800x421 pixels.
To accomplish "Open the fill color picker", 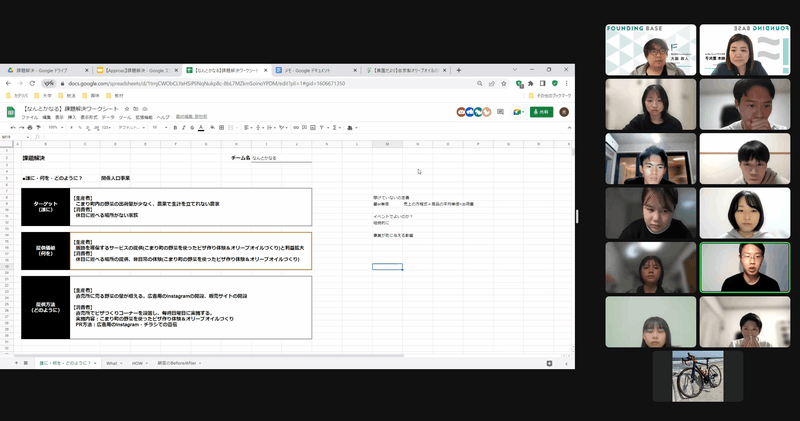I will pyautogui.click(x=213, y=128).
